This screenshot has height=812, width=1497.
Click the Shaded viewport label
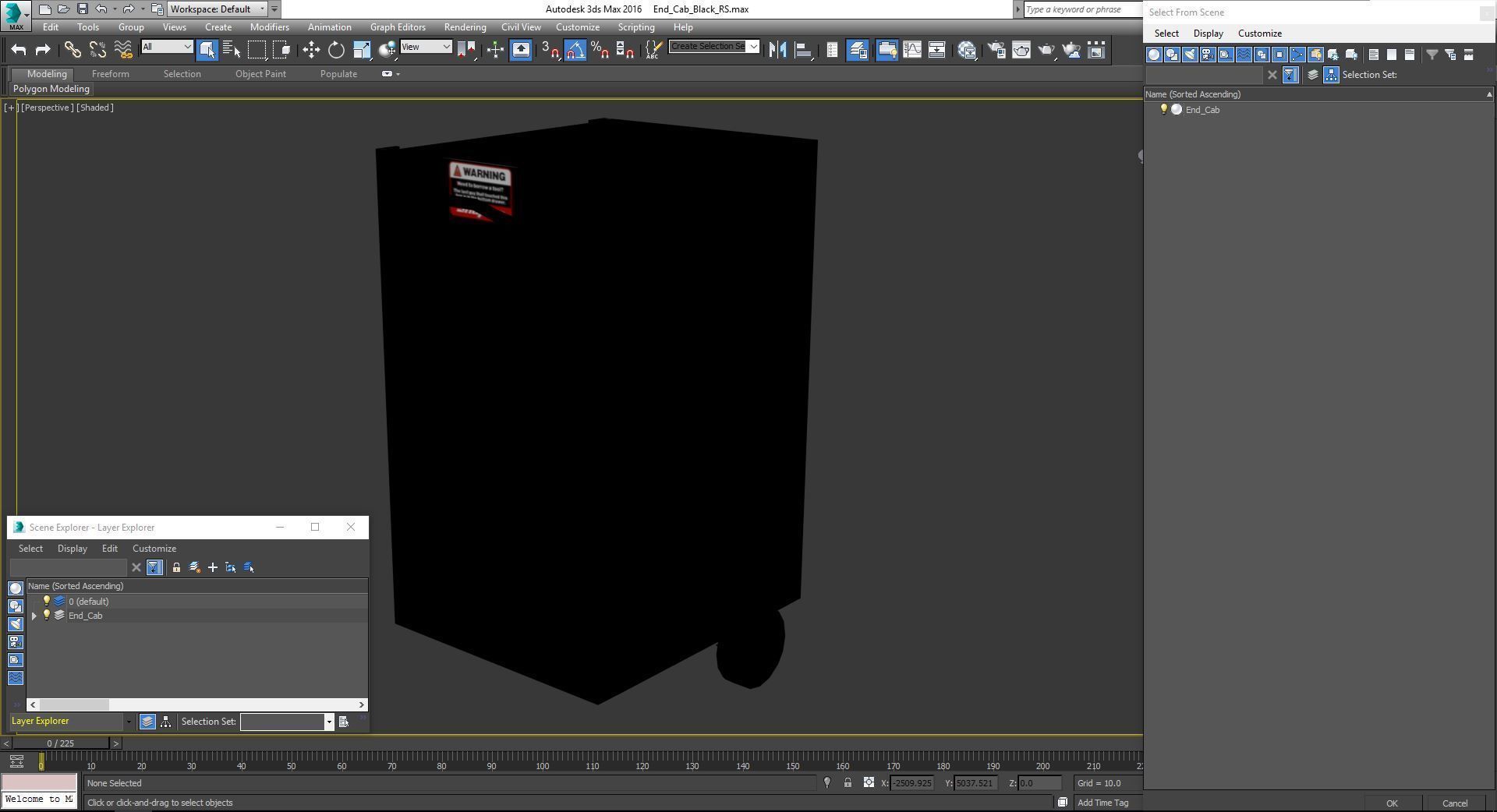[95, 108]
